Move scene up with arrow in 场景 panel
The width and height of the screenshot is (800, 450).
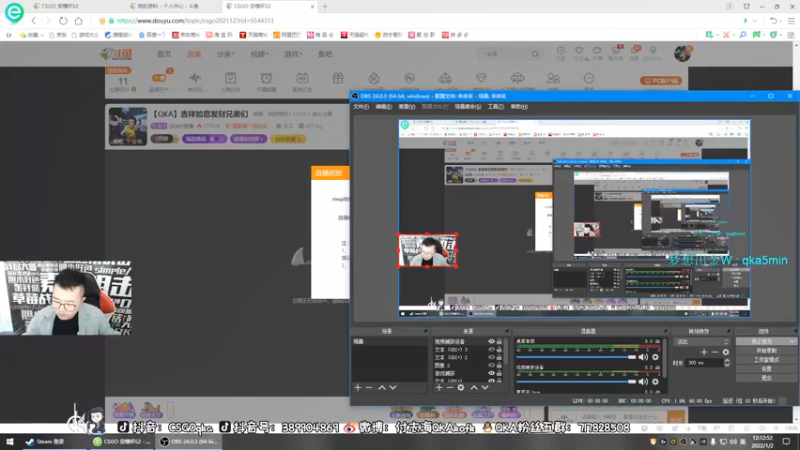pos(382,388)
